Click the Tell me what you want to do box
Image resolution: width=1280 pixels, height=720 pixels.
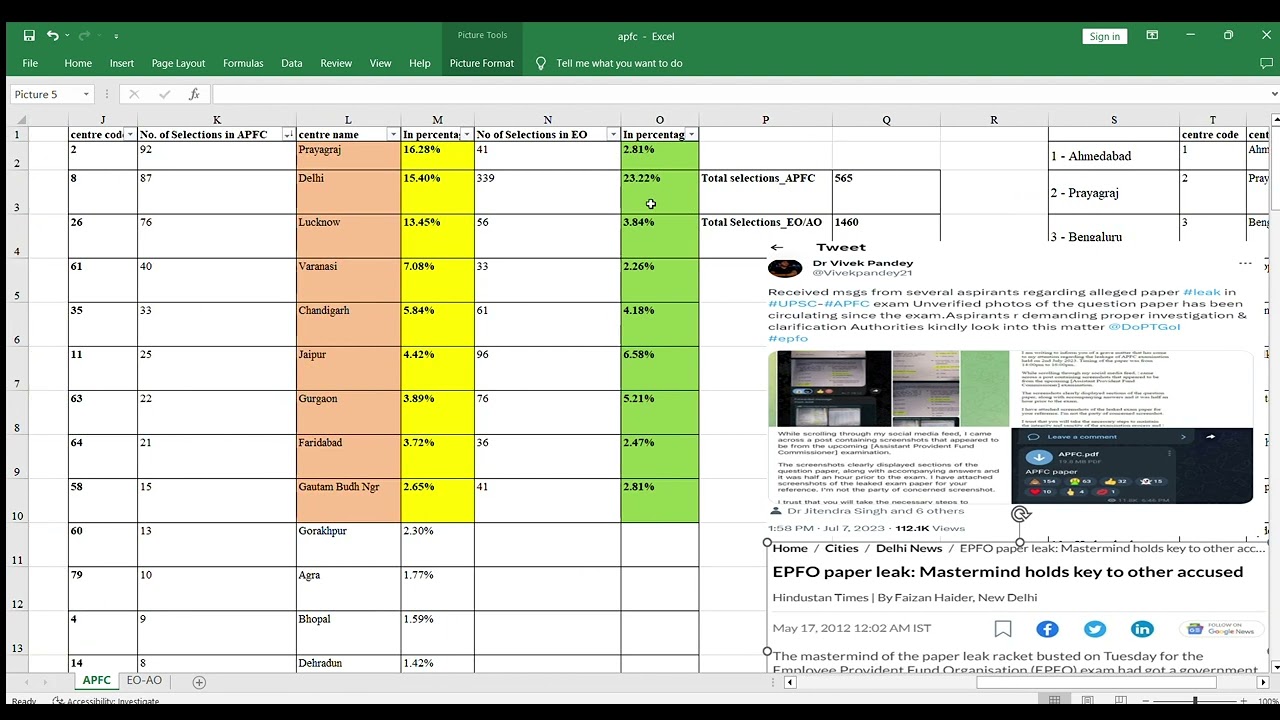(x=619, y=63)
